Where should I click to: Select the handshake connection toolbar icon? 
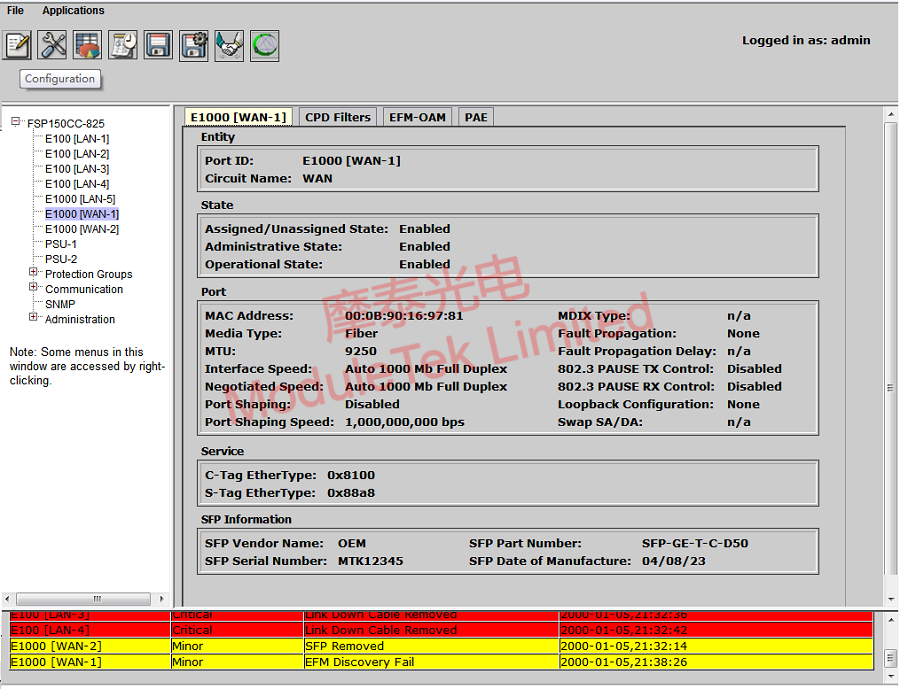[x=228, y=44]
